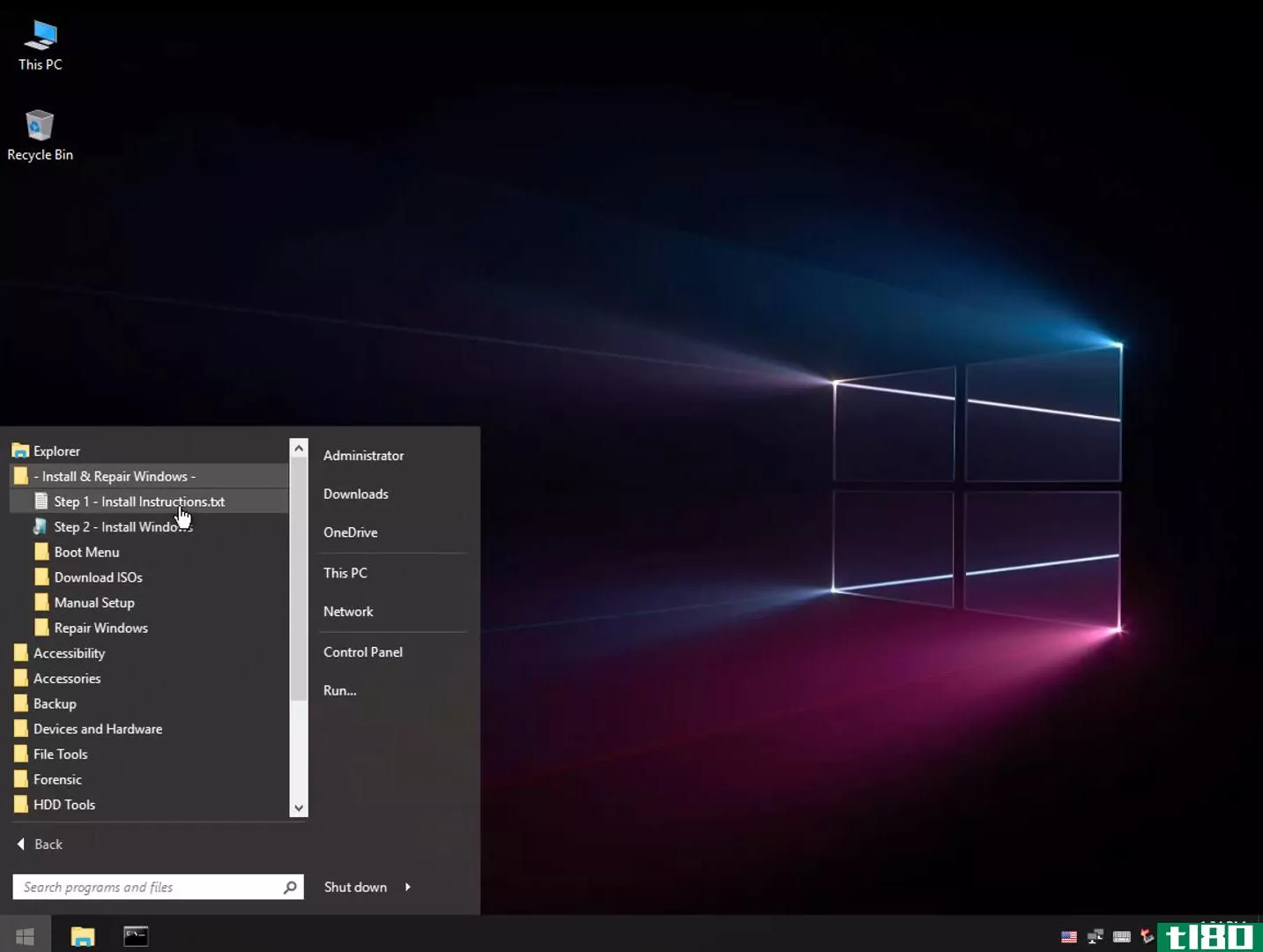Click the programs list scrollbar thumb

[x=299, y=579]
